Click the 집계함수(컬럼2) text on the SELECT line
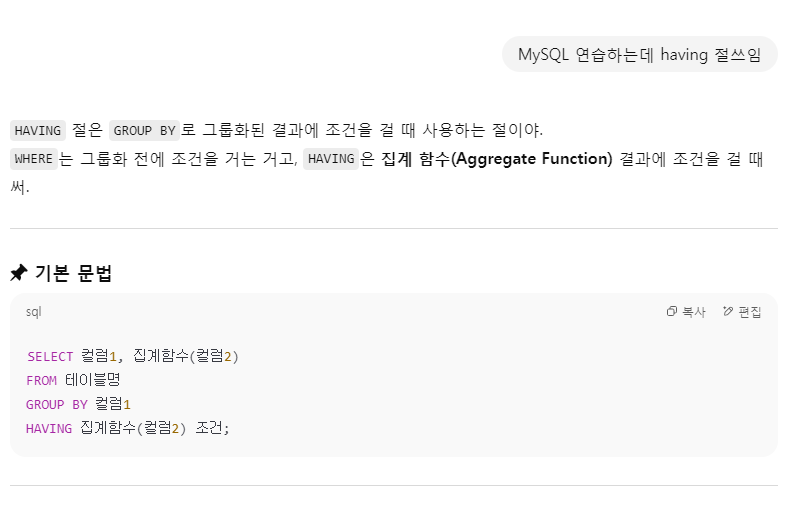 pyautogui.click(x=186, y=356)
